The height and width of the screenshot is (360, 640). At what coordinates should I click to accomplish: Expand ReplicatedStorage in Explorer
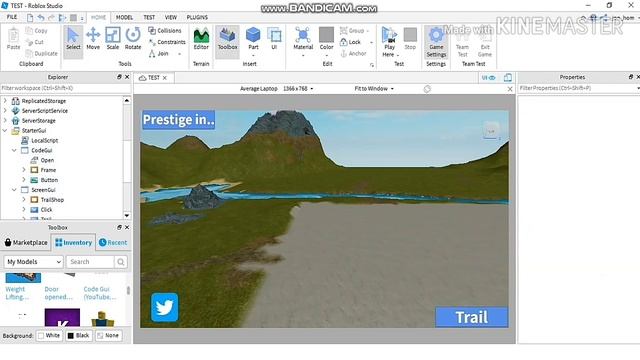[5, 101]
